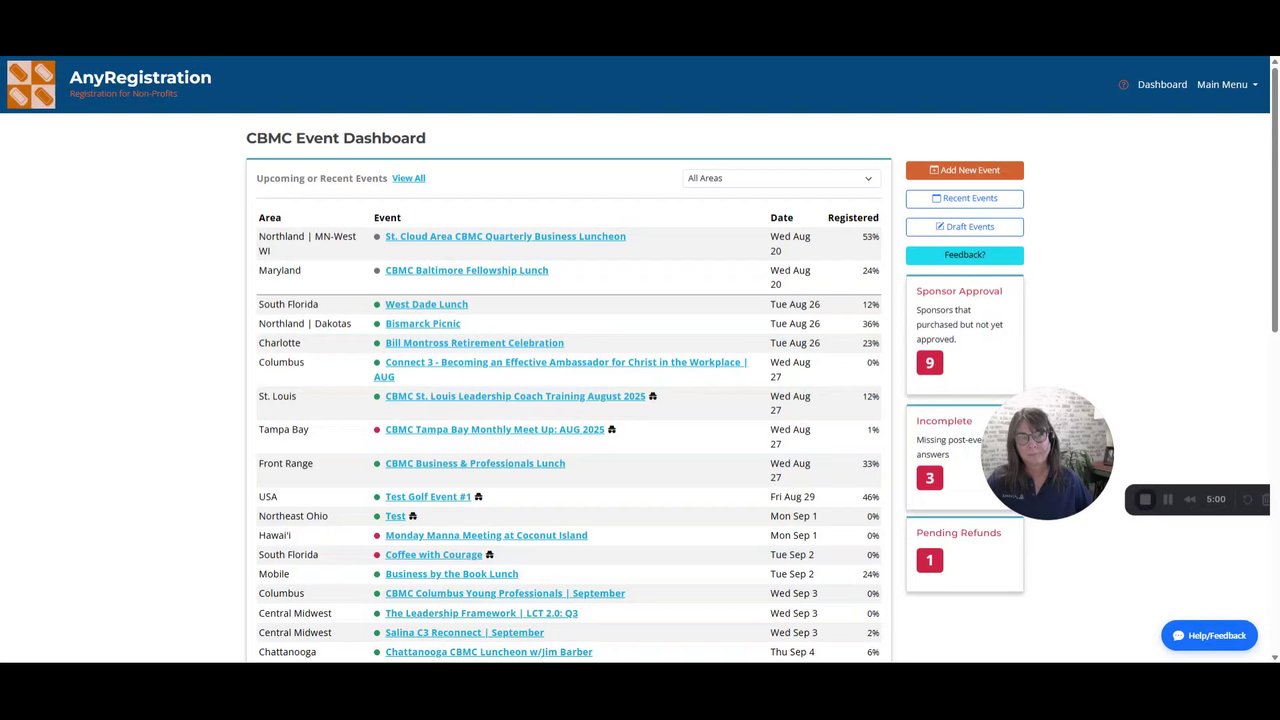Expand the Main Menu dropdown
1280x720 pixels.
click(x=1227, y=85)
